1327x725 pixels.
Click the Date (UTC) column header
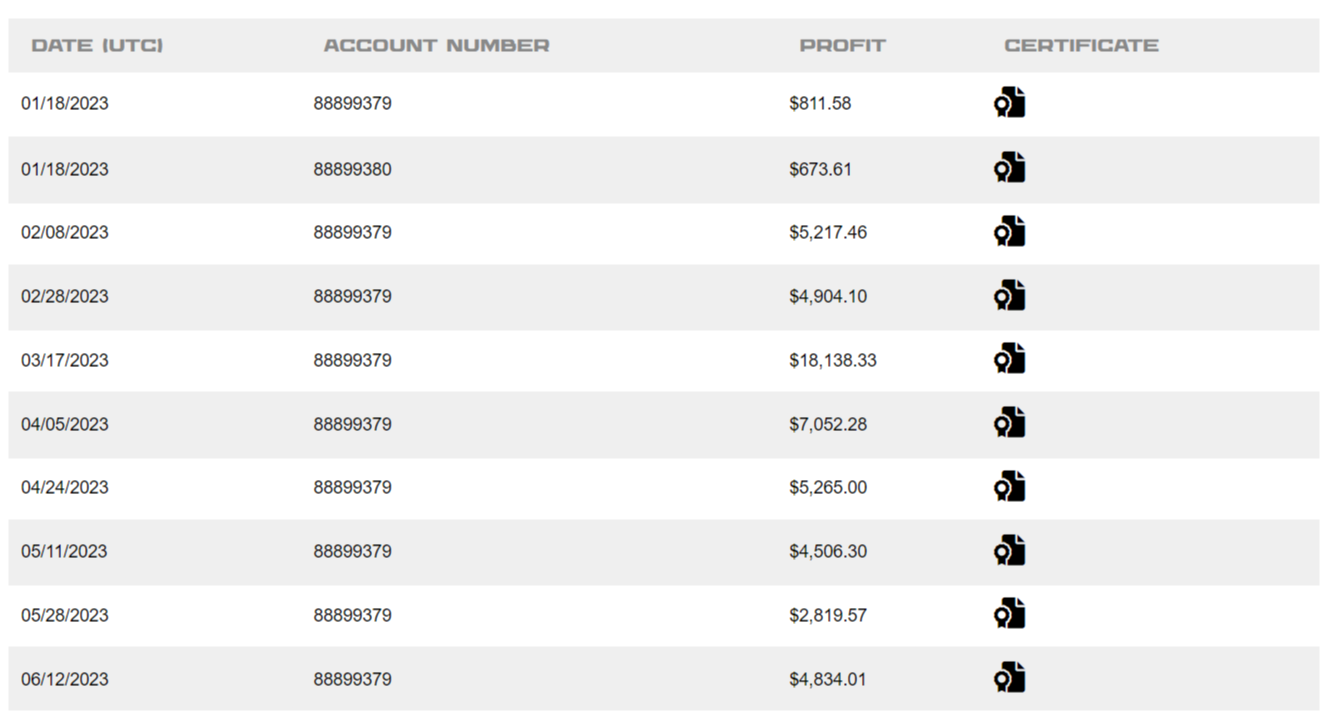(97, 45)
